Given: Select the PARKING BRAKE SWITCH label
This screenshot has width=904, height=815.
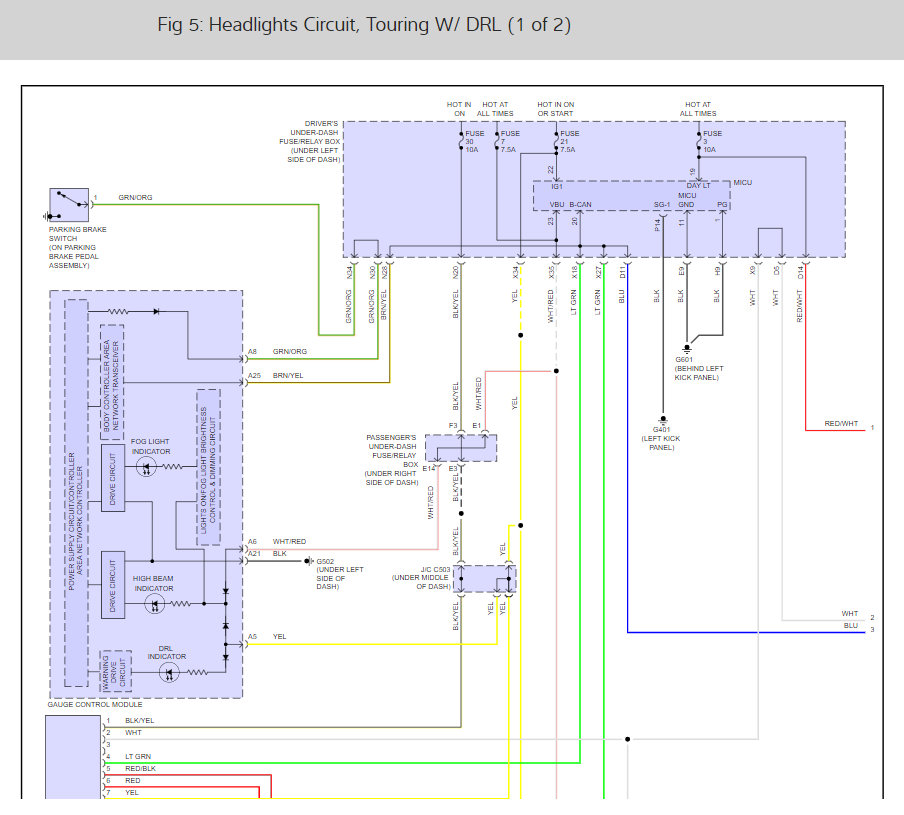Looking at the screenshot, I should pos(77,247).
